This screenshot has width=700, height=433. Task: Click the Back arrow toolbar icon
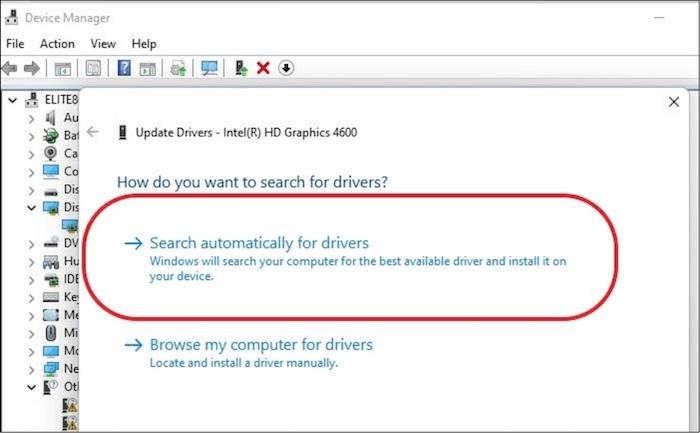click(9, 68)
